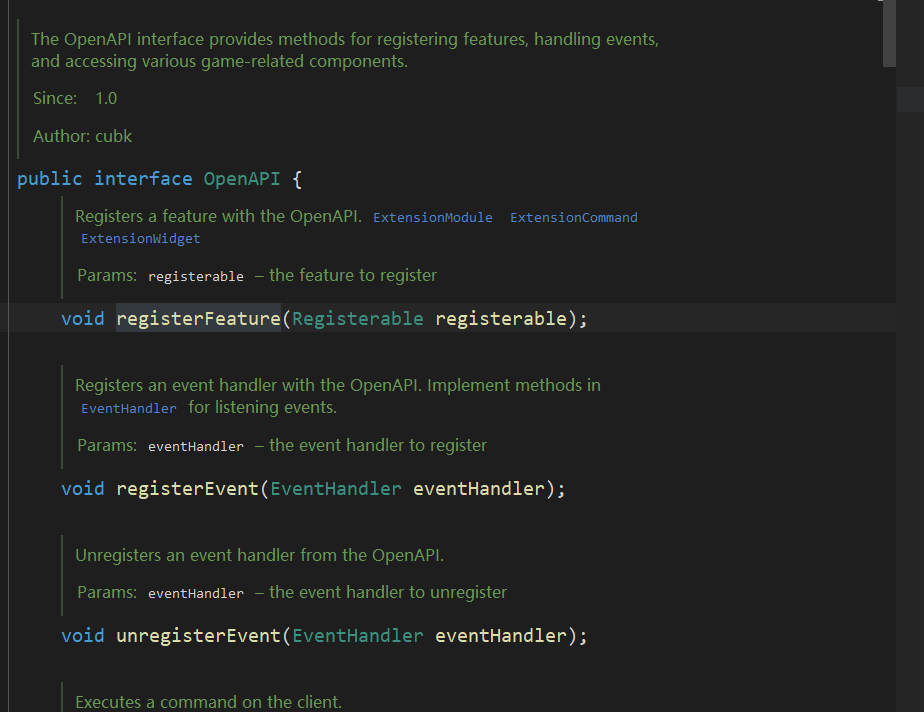Click 'registerable' in the Params doc
Viewport: 924px width, 712px height.
[196, 276]
